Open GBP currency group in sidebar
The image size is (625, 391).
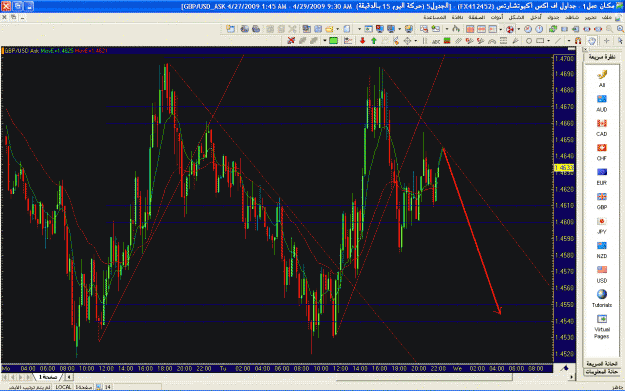[x=601, y=200]
